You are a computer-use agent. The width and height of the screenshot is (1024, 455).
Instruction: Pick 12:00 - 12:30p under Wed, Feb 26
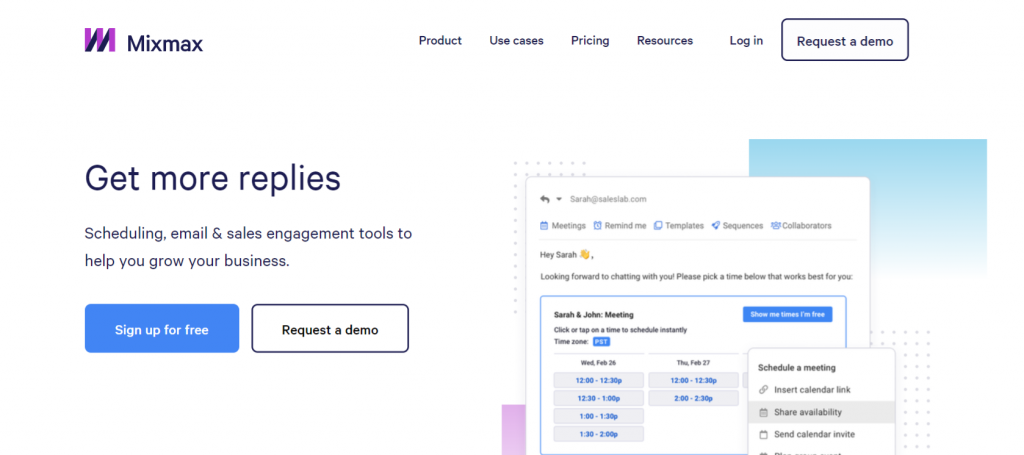click(x=598, y=381)
